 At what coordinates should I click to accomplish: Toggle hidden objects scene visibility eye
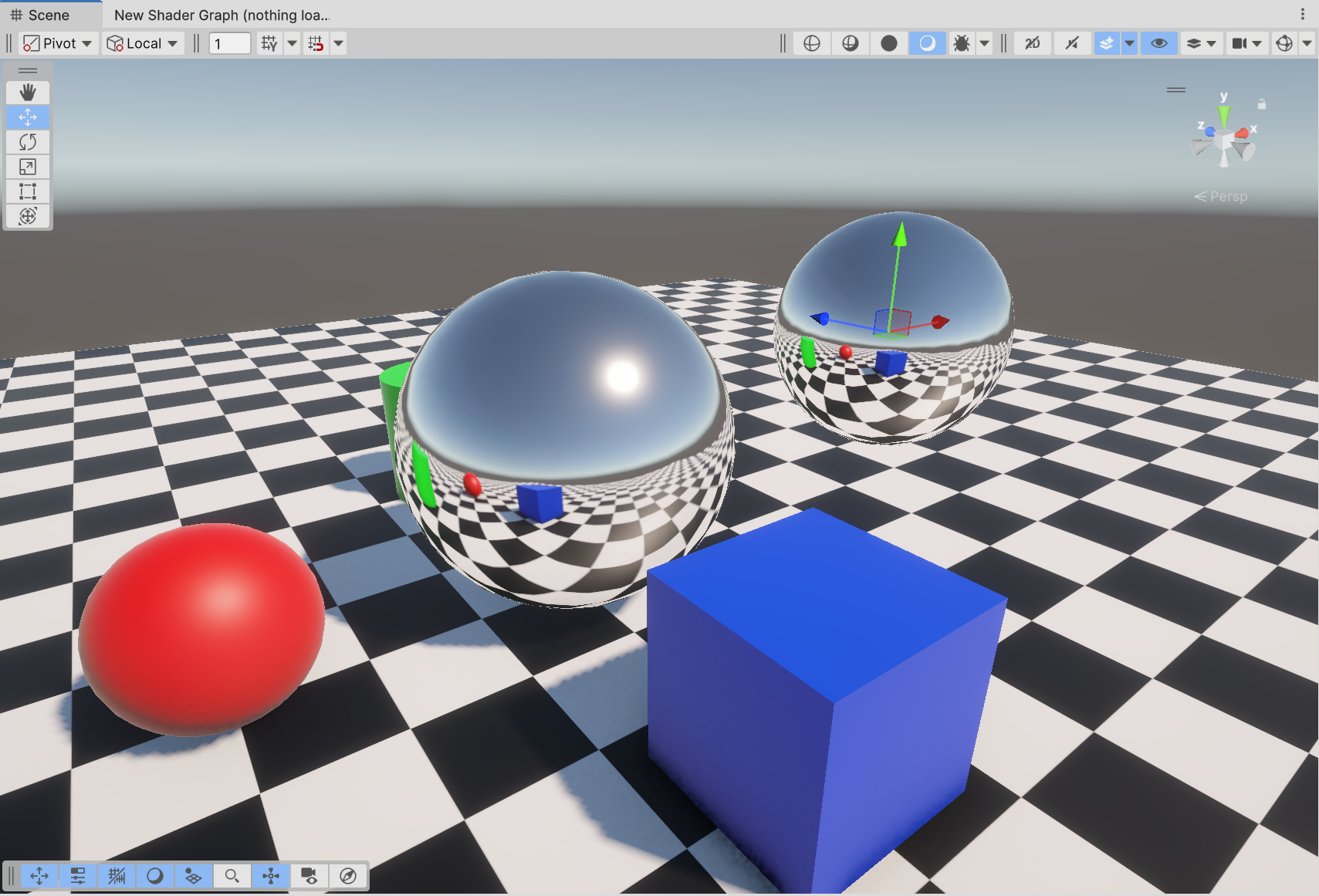click(1159, 43)
